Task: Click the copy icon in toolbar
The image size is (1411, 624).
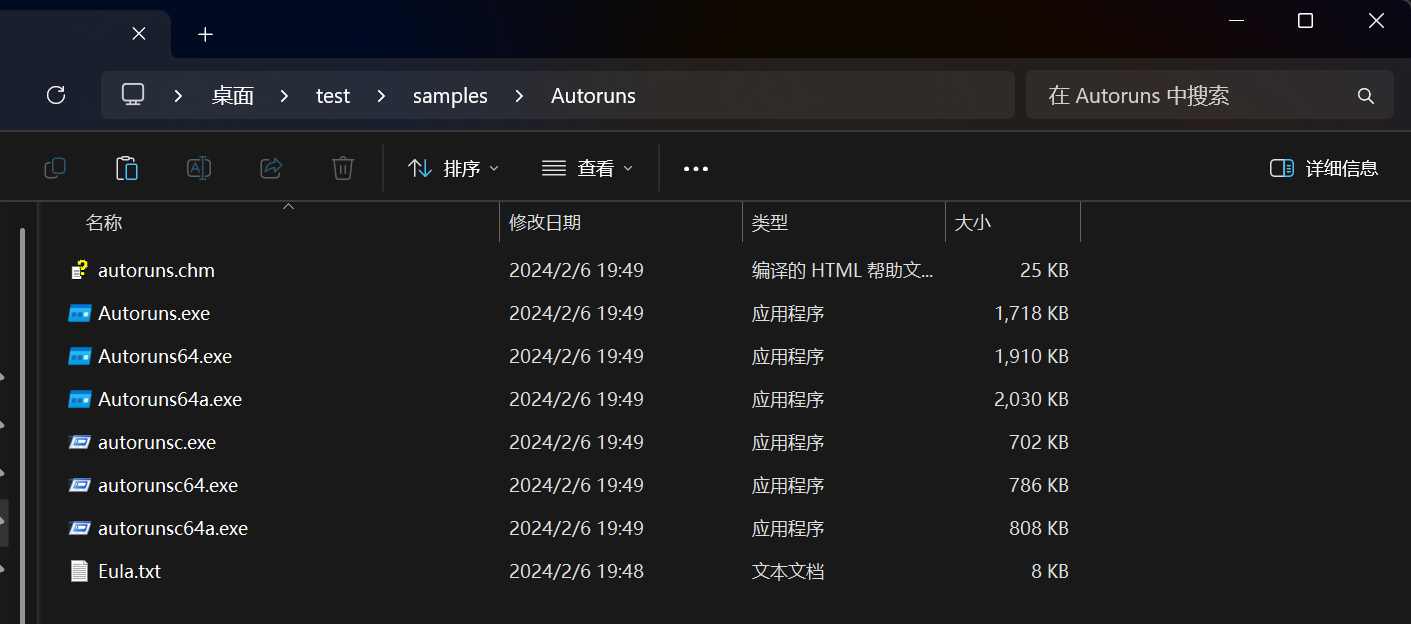Action: (x=55, y=168)
